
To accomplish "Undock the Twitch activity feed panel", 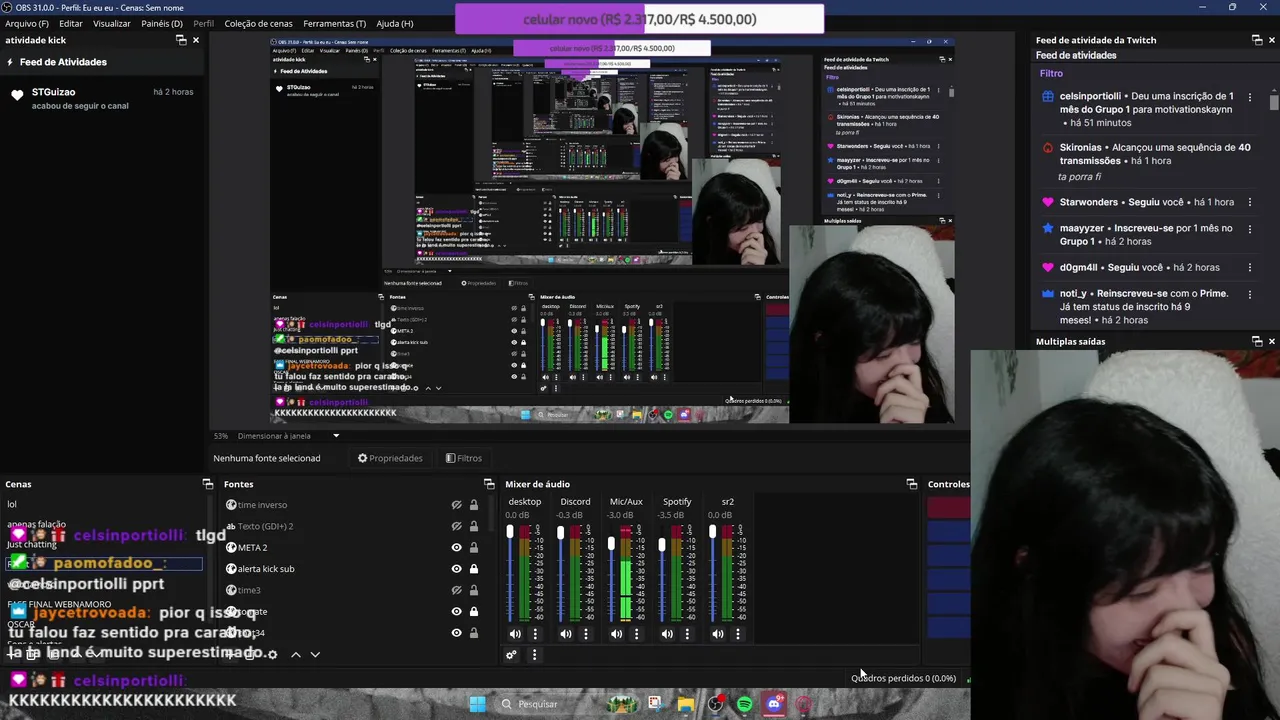I will (x=1257, y=40).
